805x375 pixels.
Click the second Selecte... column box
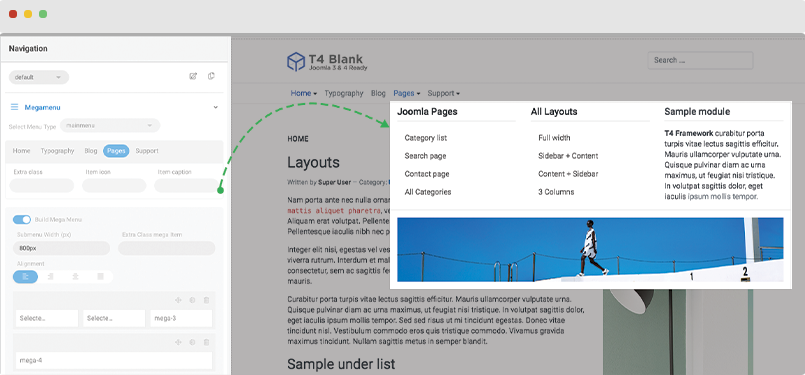point(114,318)
